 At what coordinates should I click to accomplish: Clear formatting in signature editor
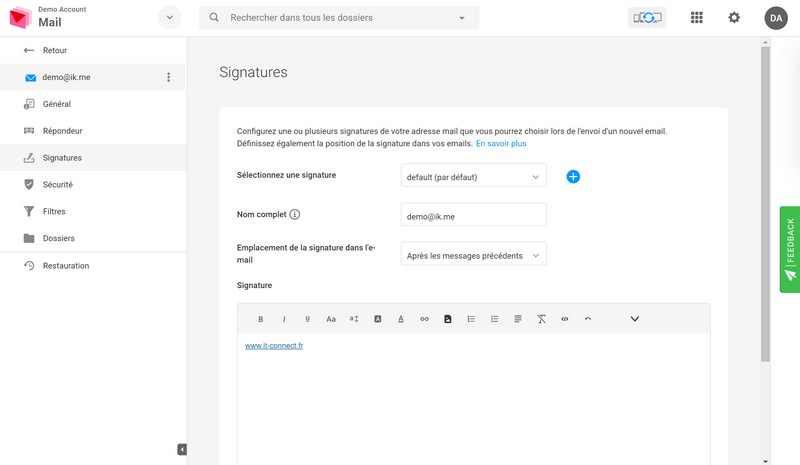541,319
